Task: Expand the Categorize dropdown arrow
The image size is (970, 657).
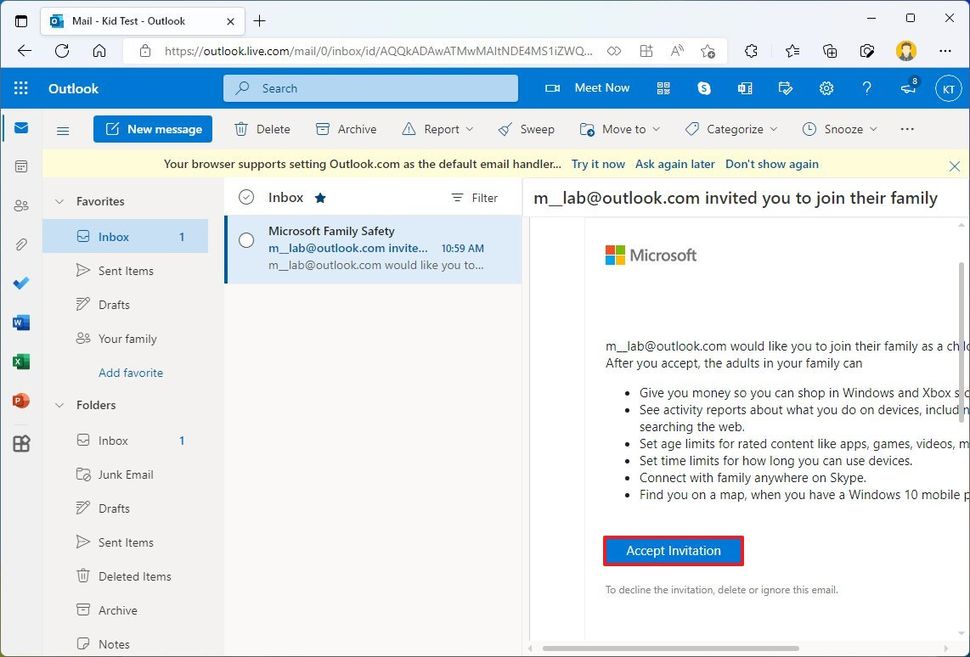Action: 772,130
